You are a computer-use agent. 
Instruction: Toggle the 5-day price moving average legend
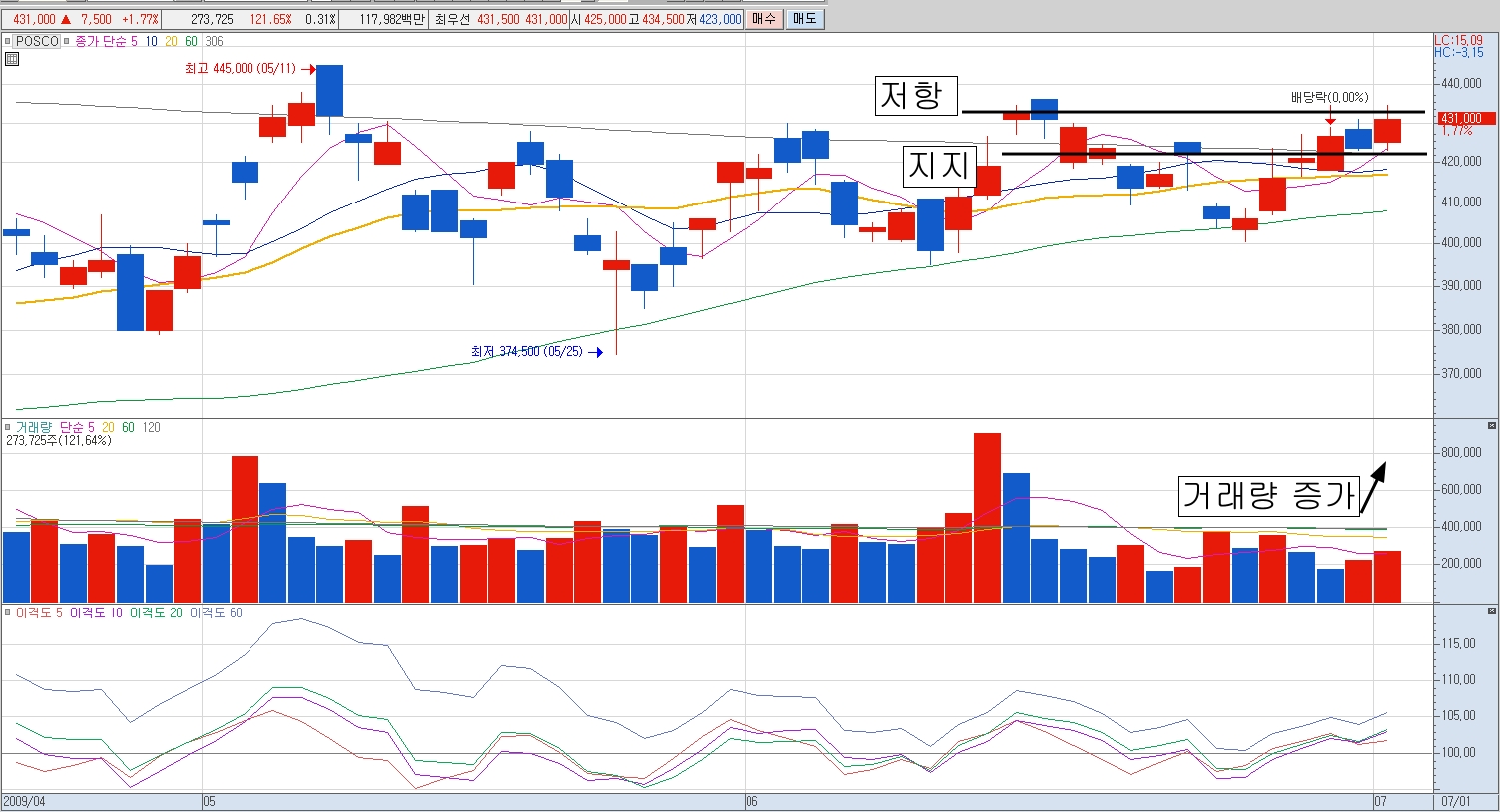pyautogui.click(x=134, y=42)
